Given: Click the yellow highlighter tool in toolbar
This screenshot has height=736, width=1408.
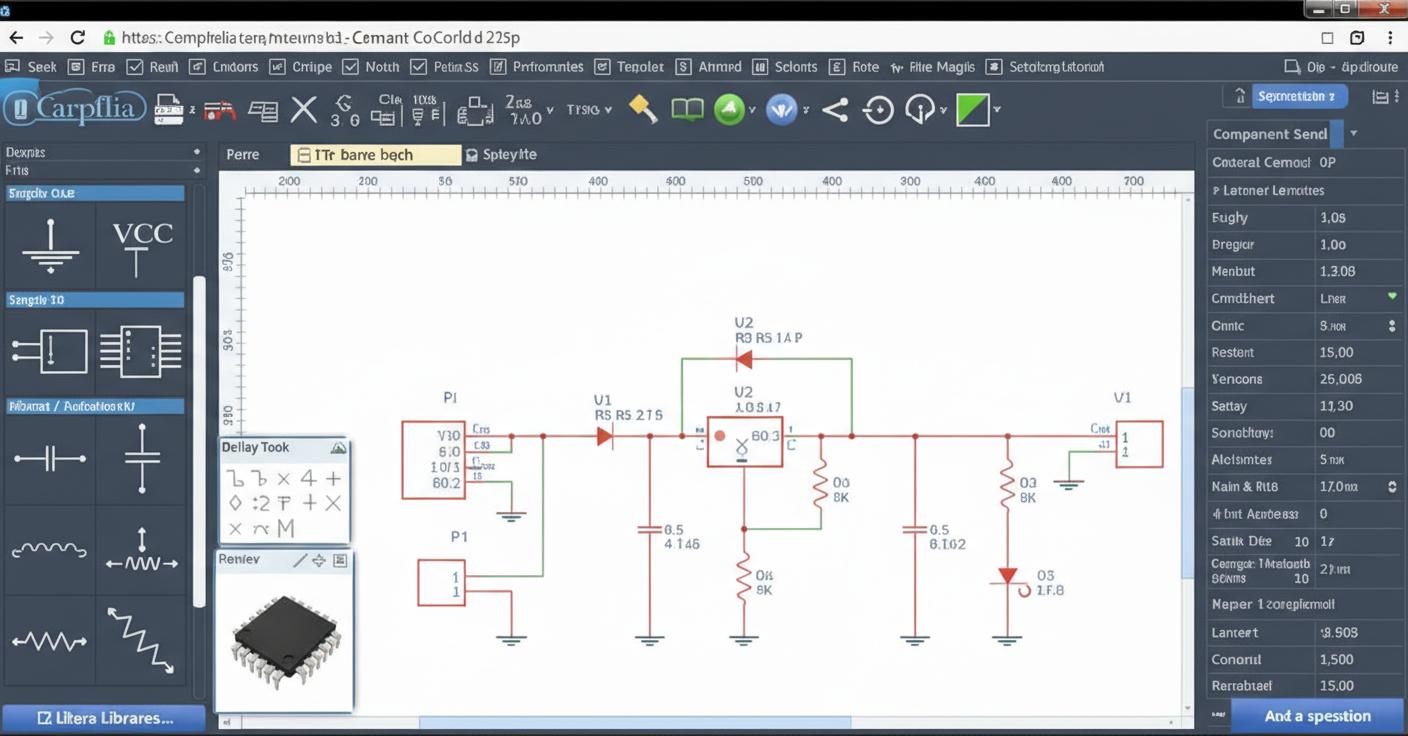Looking at the screenshot, I should [643, 109].
